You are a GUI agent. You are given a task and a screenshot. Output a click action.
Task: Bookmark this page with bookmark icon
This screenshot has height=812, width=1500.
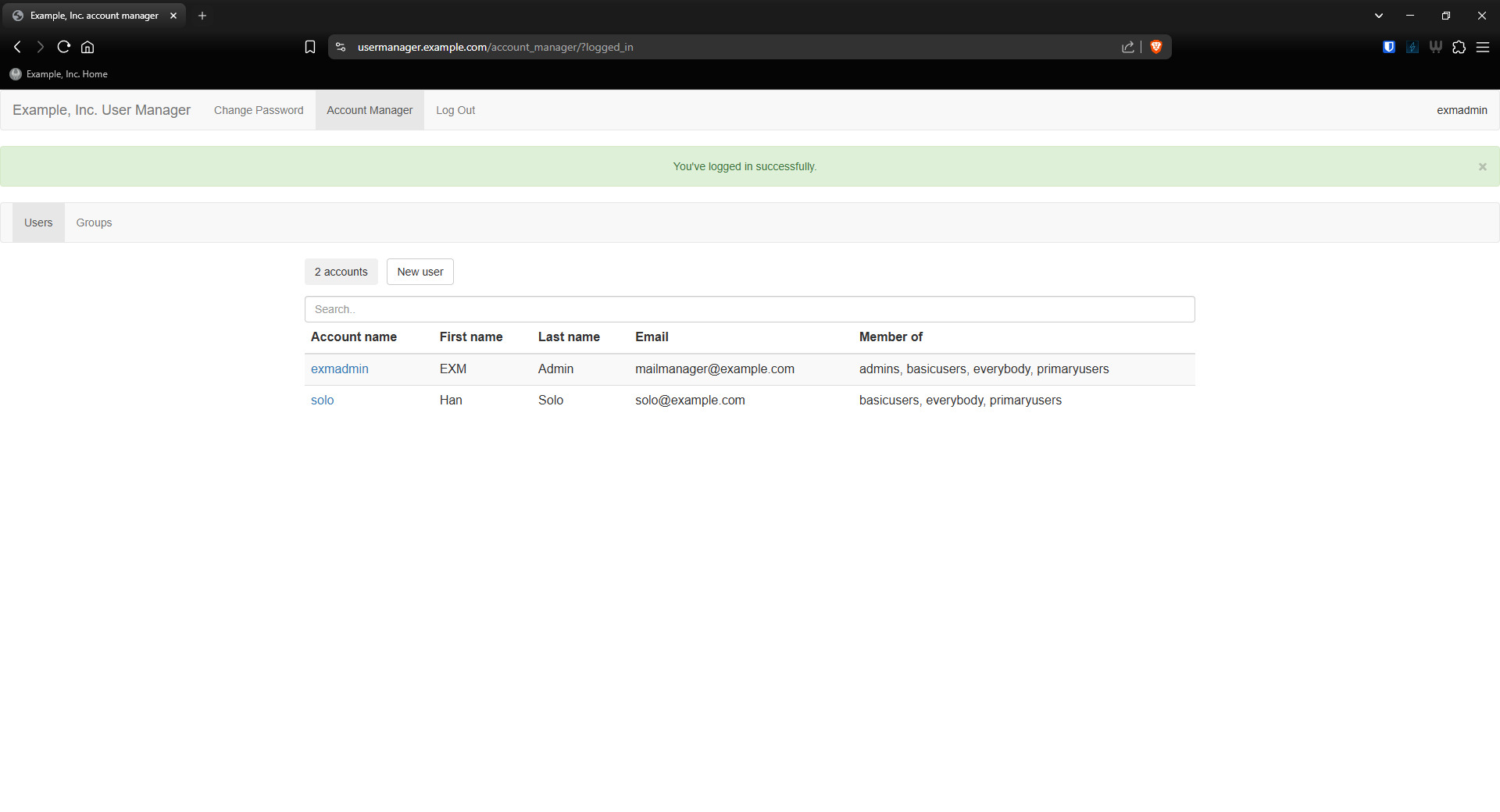coord(310,47)
